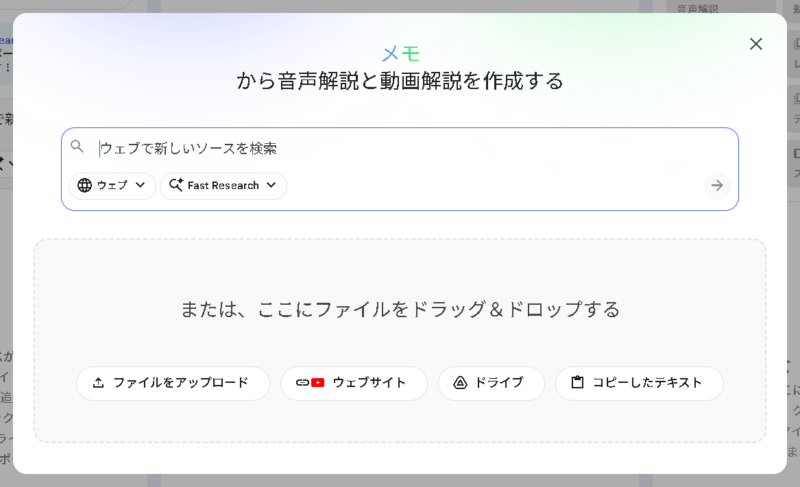Choose the ウェブサイト source label

(369, 383)
